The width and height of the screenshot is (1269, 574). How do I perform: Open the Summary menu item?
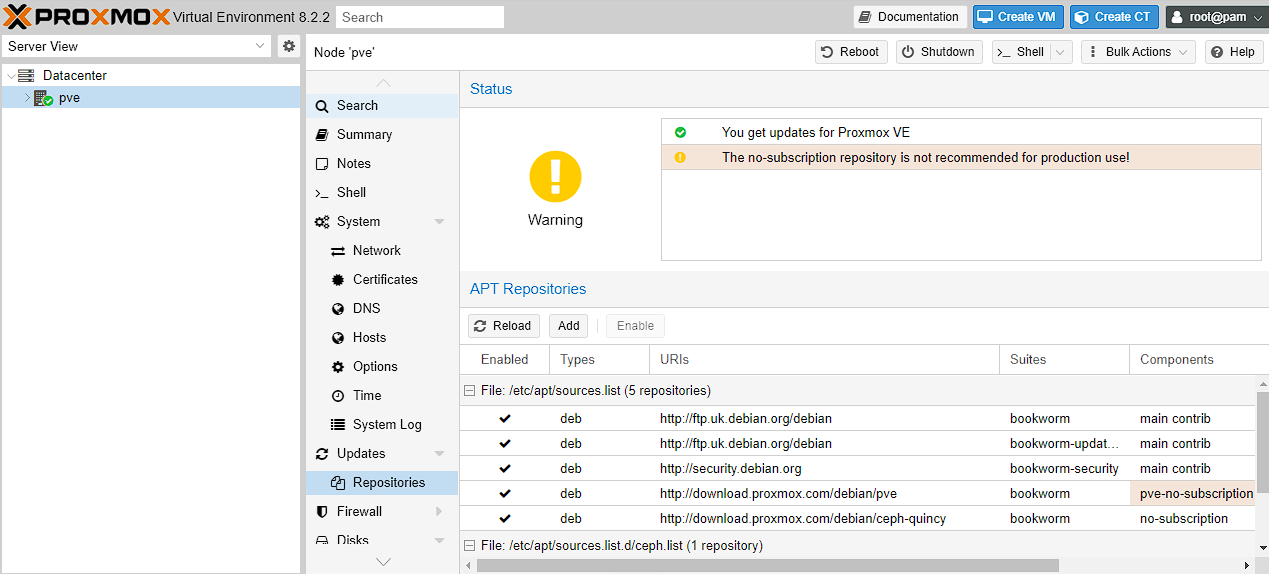click(x=364, y=135)
